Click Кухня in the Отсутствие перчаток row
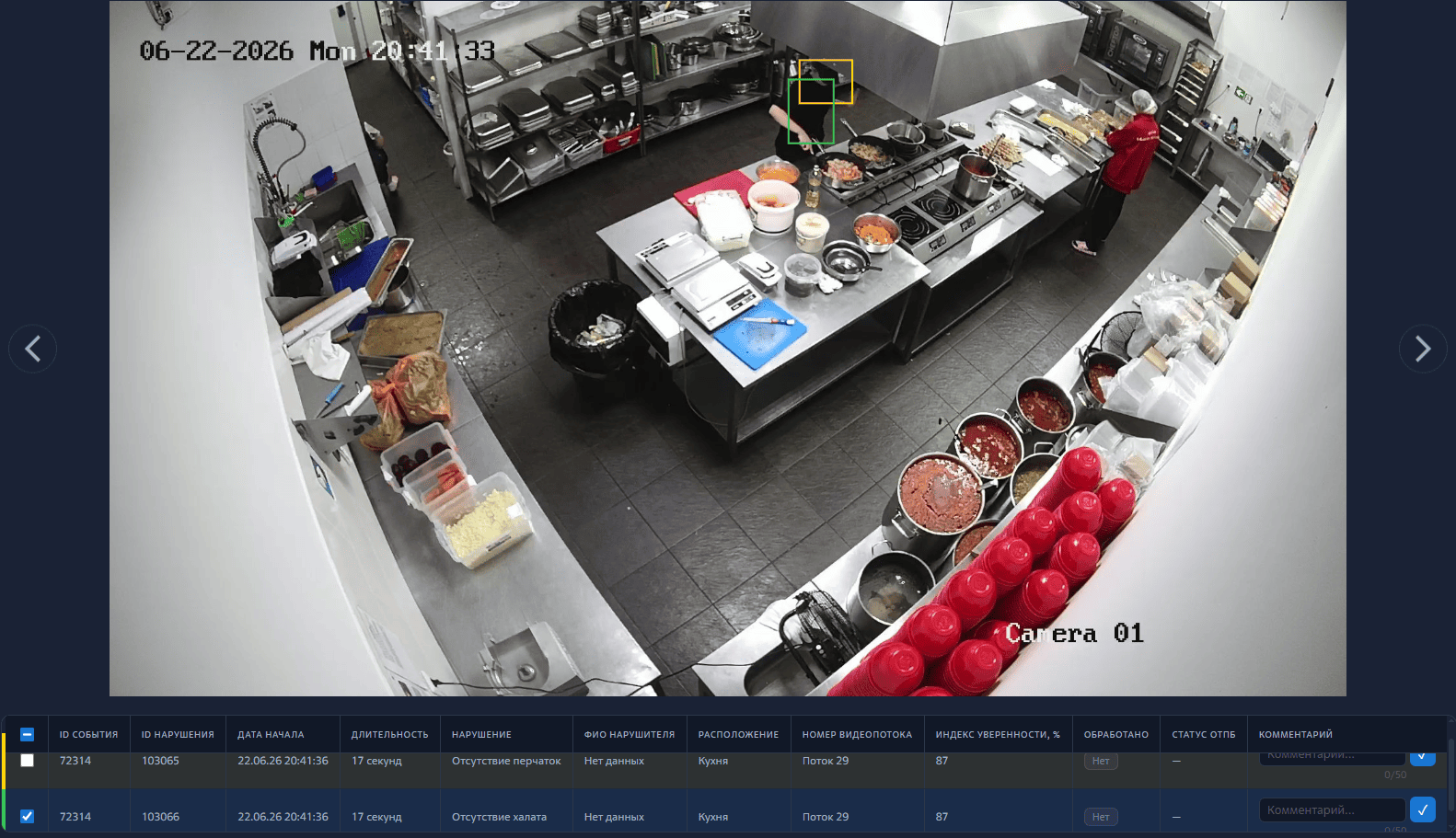This screenshot has height=838, width=1456. click(713, 761)
